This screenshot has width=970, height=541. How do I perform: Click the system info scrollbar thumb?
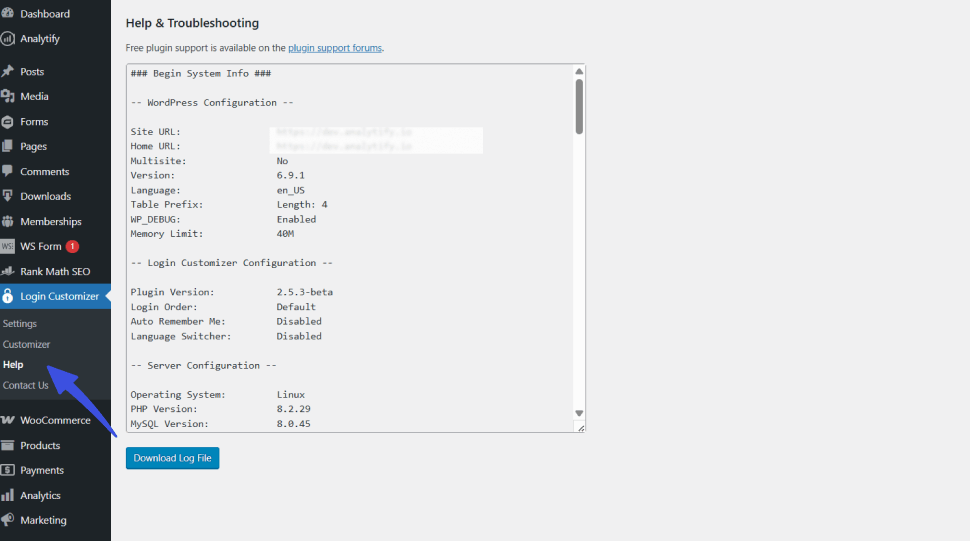[579, 106]
